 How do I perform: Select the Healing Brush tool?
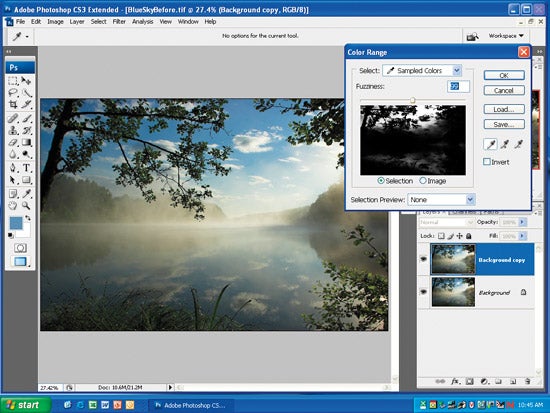[x=13, y=118]
